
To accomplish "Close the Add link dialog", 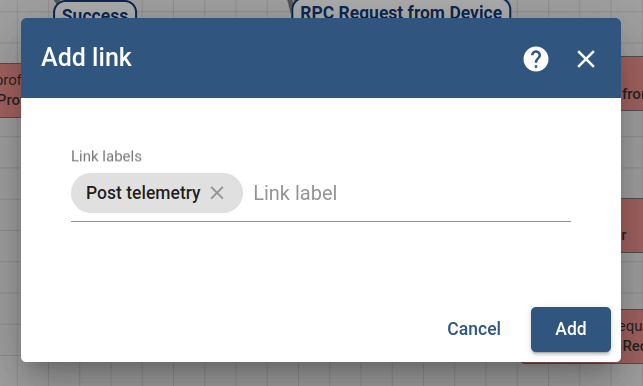I will (586, 59).
